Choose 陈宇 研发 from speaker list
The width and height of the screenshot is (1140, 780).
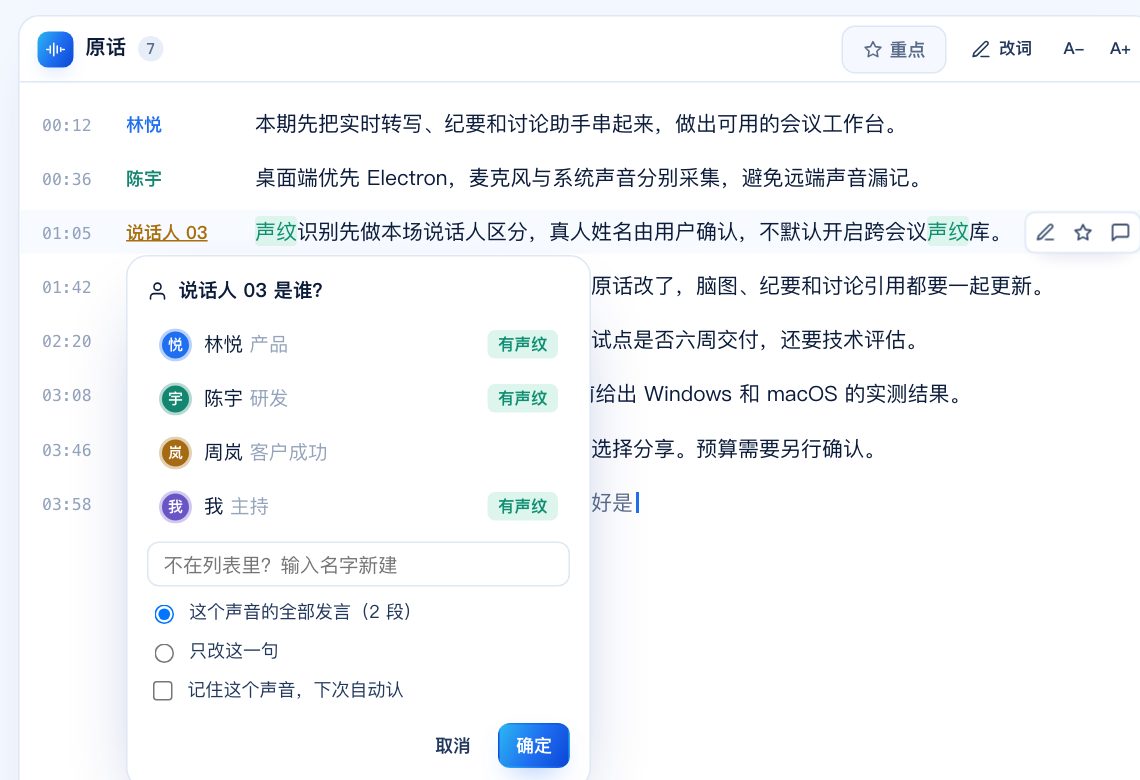tap(358, 398)
